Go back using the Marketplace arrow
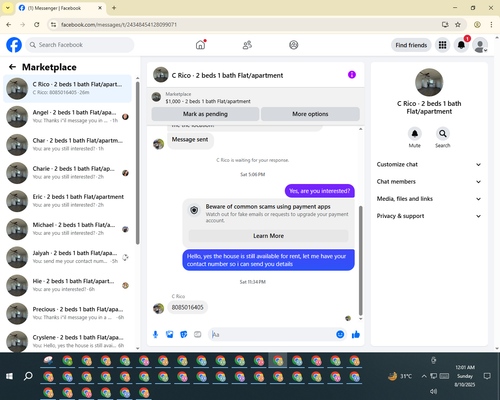Viewport: 500px width, 400px height. point(12,67)
